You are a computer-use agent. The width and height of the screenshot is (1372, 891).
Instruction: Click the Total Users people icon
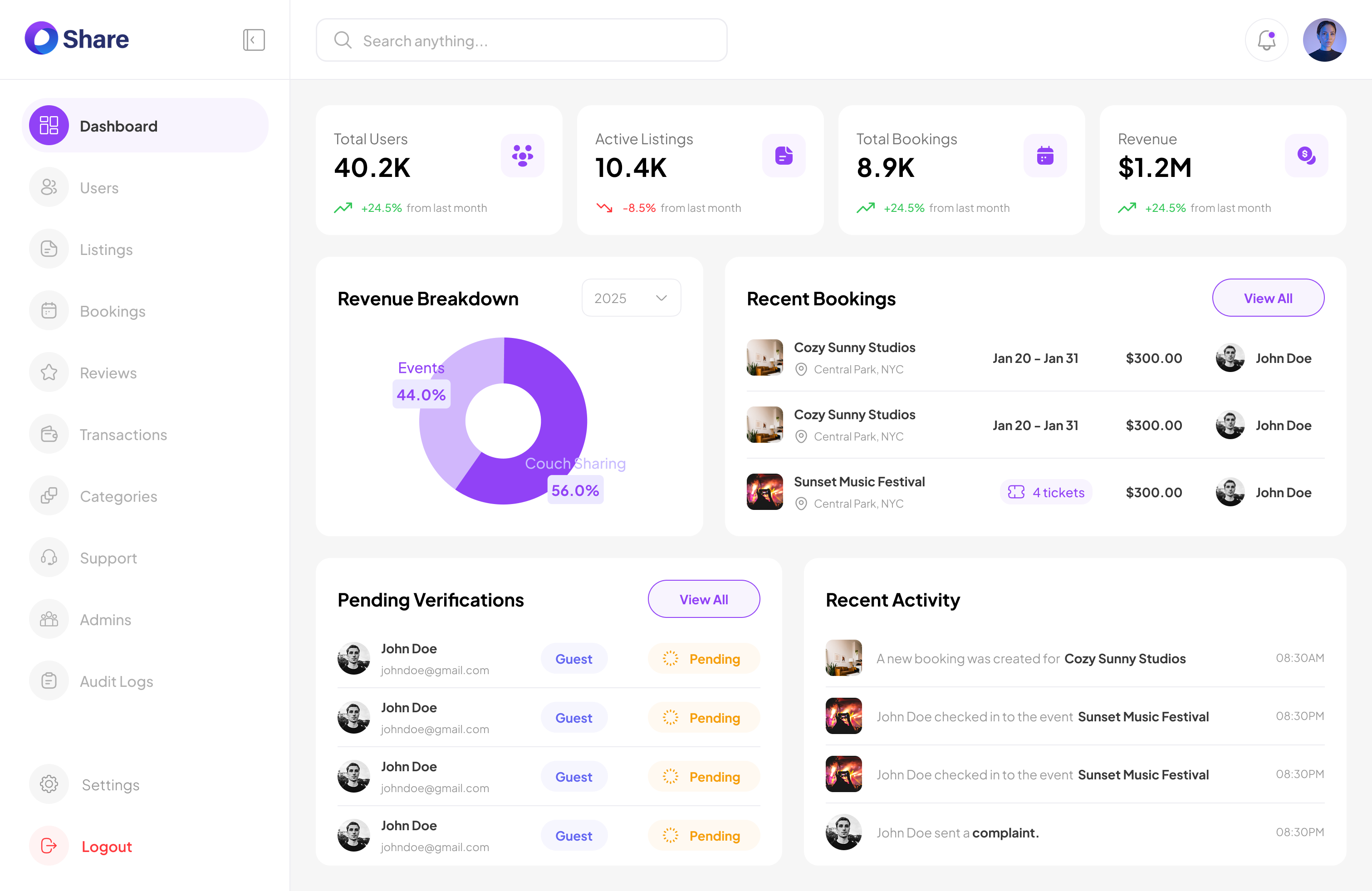522,156
